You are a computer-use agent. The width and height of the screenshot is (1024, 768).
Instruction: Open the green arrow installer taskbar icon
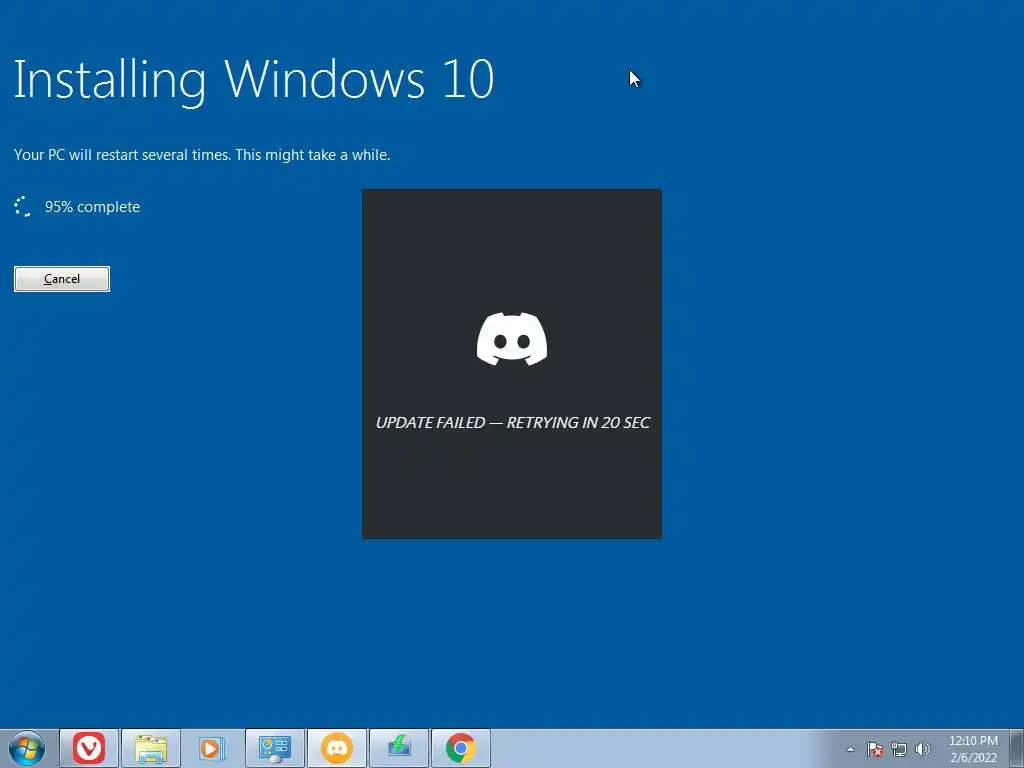pyautogui.click(x=398, y=748)
